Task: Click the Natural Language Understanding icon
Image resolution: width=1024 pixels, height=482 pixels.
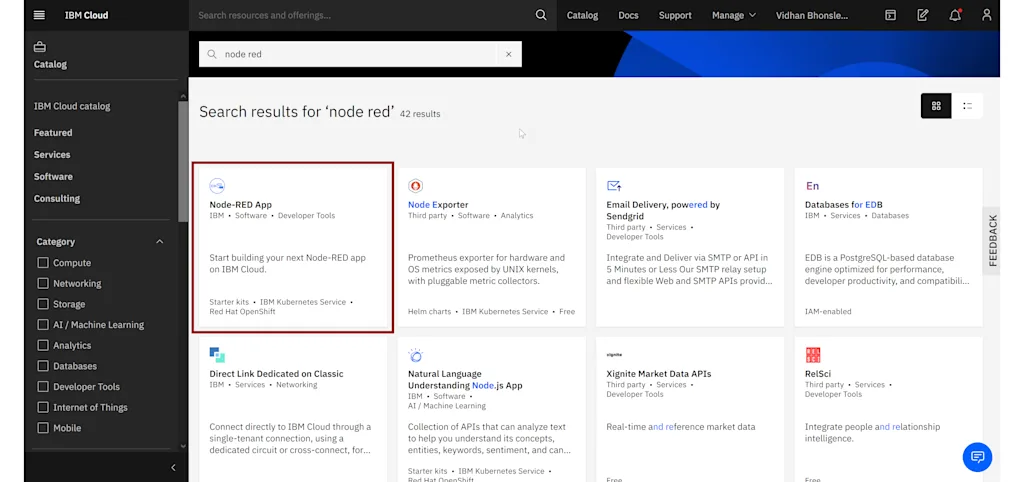Action: (x=415, y=355)
